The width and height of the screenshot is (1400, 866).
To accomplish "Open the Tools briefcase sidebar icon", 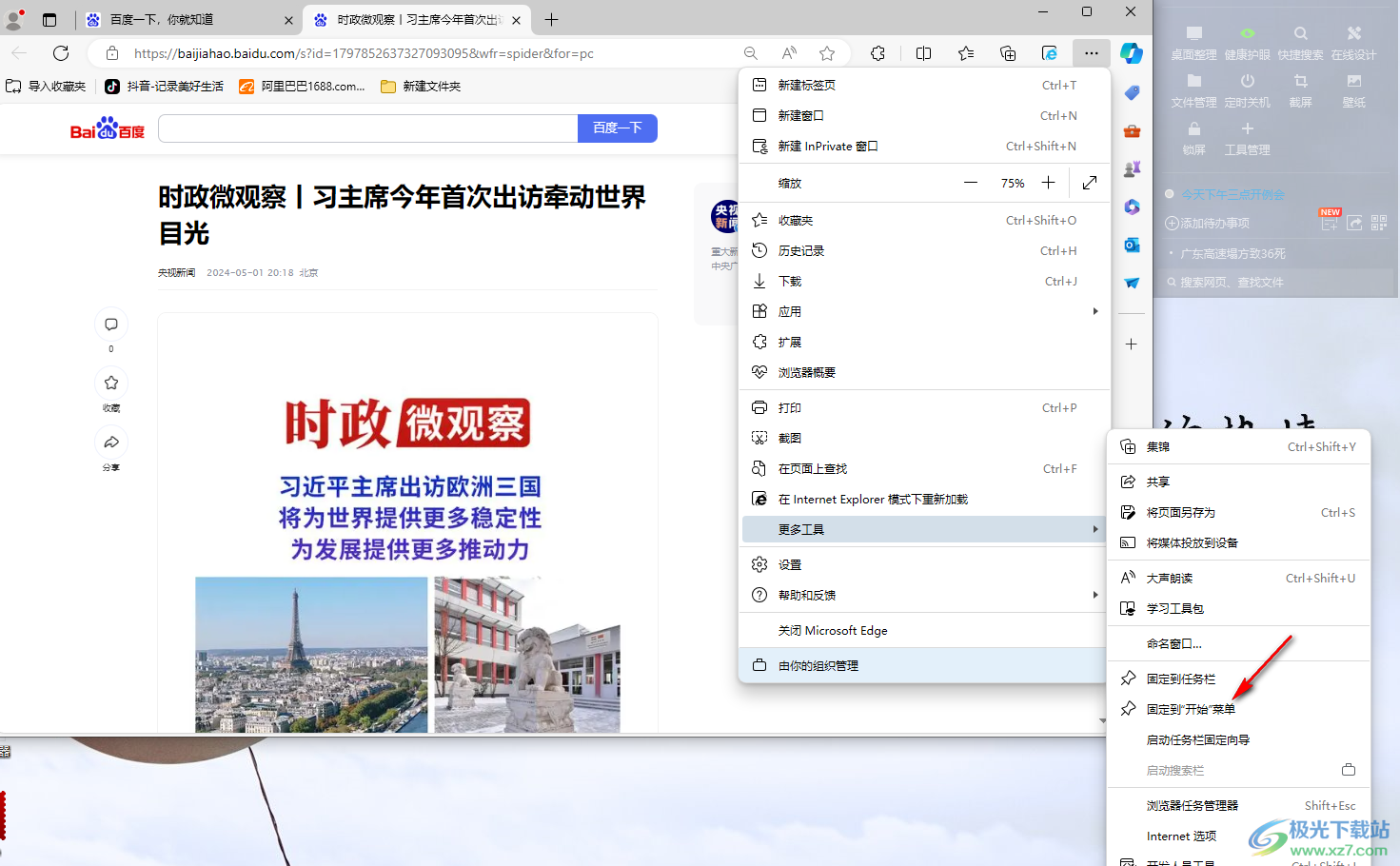I will [1132, 130].
